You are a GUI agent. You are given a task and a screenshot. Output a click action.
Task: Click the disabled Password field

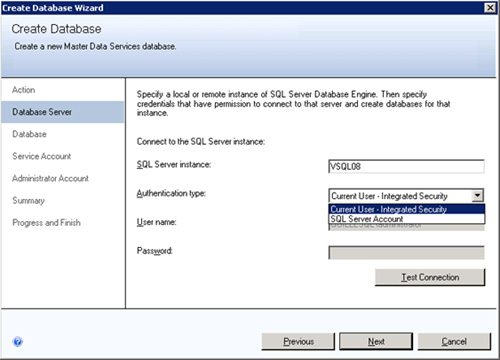(x=406, y=253)
